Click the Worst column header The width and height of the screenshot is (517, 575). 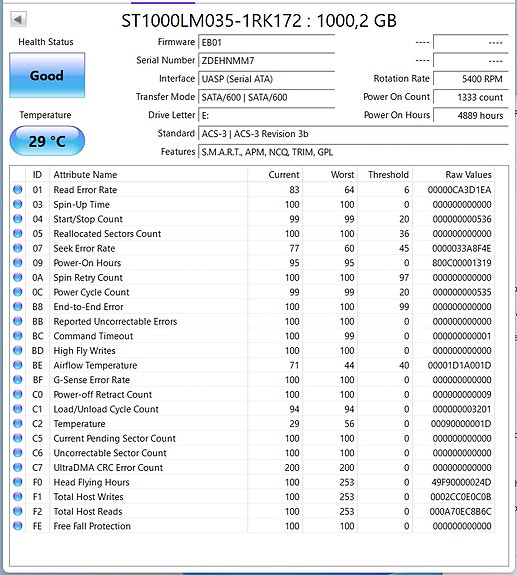click(330, 175)
